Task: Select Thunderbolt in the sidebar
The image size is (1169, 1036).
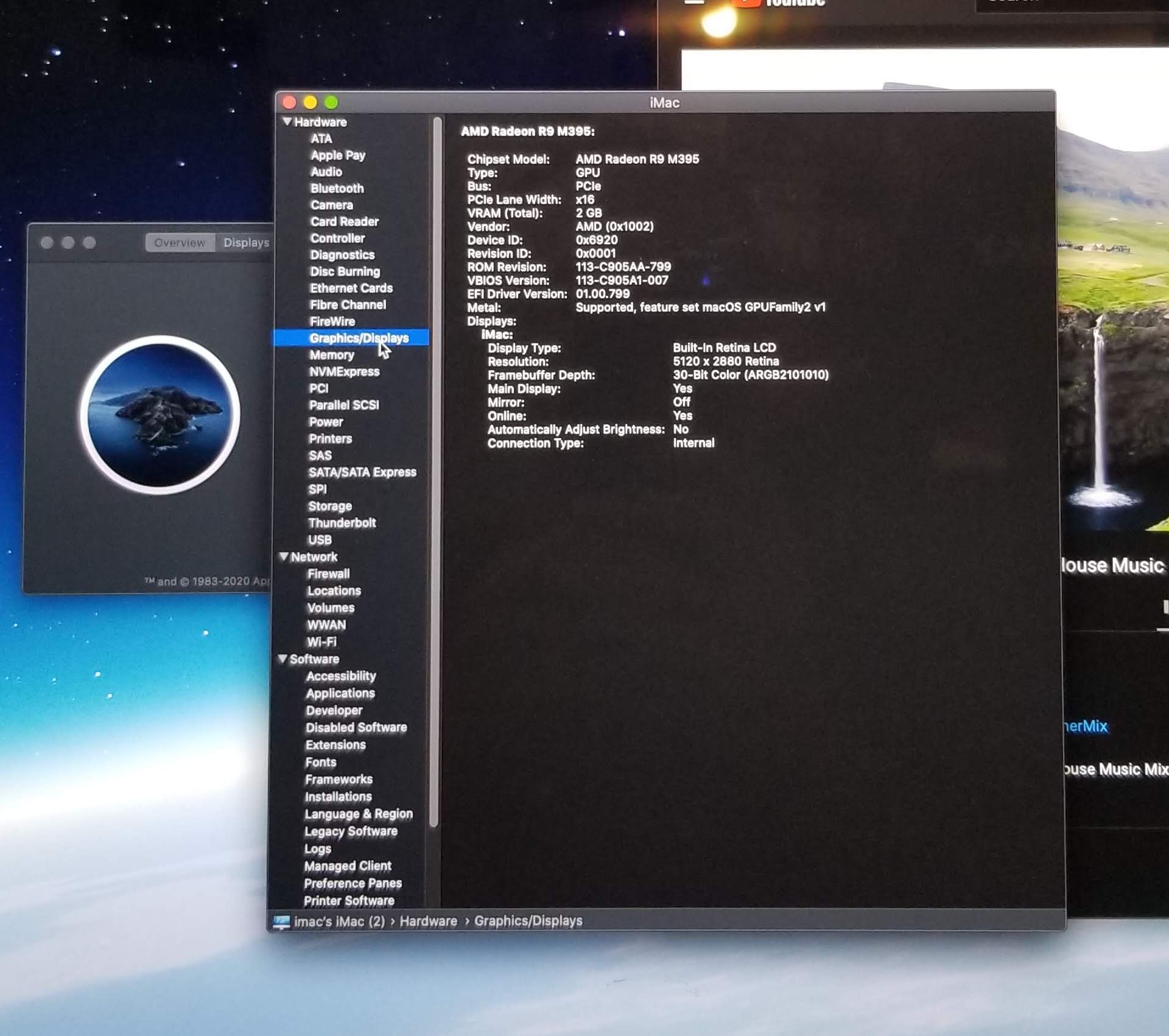Action: (x=342, y=523)
